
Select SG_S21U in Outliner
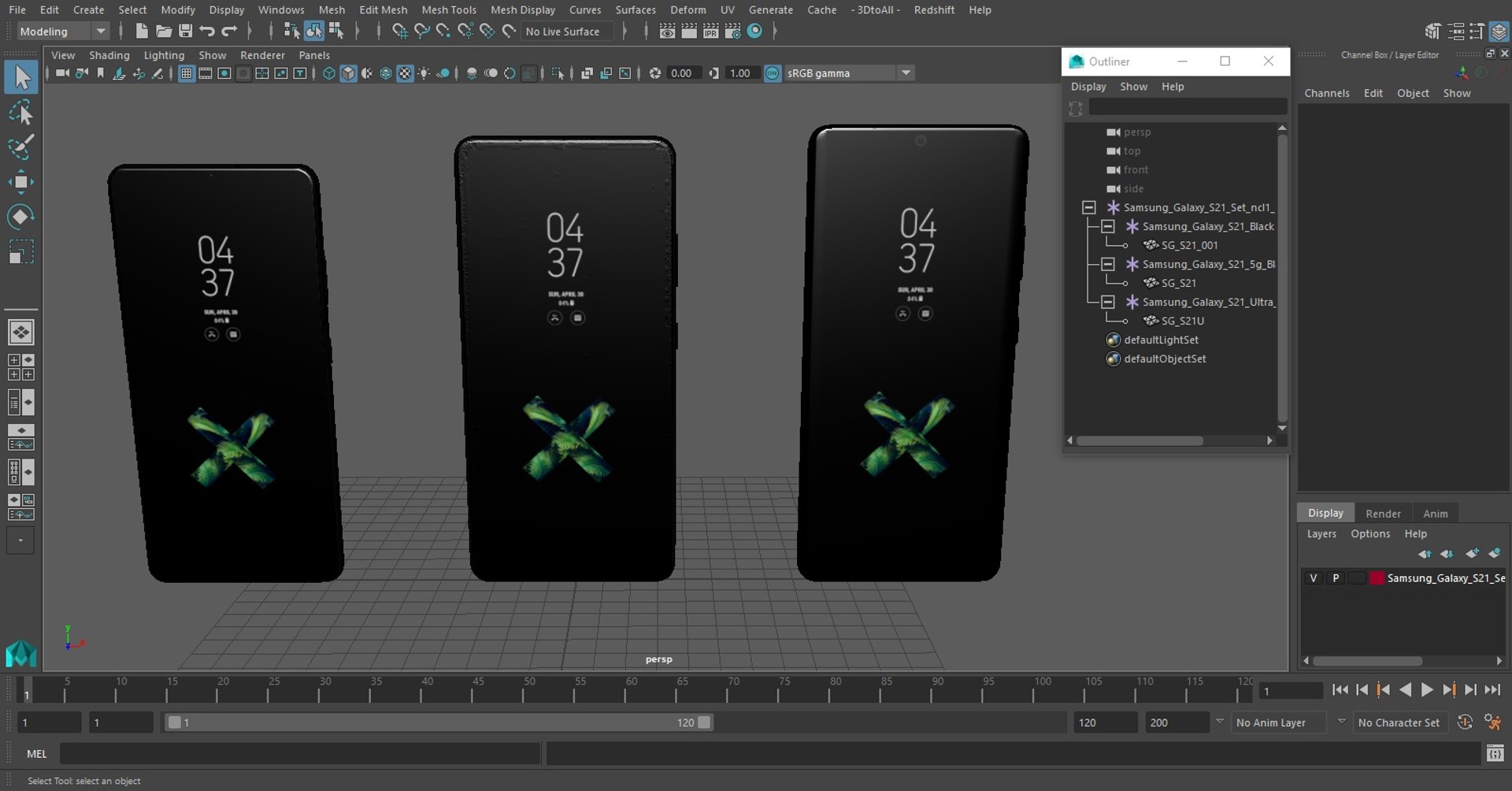(1183, 321)
